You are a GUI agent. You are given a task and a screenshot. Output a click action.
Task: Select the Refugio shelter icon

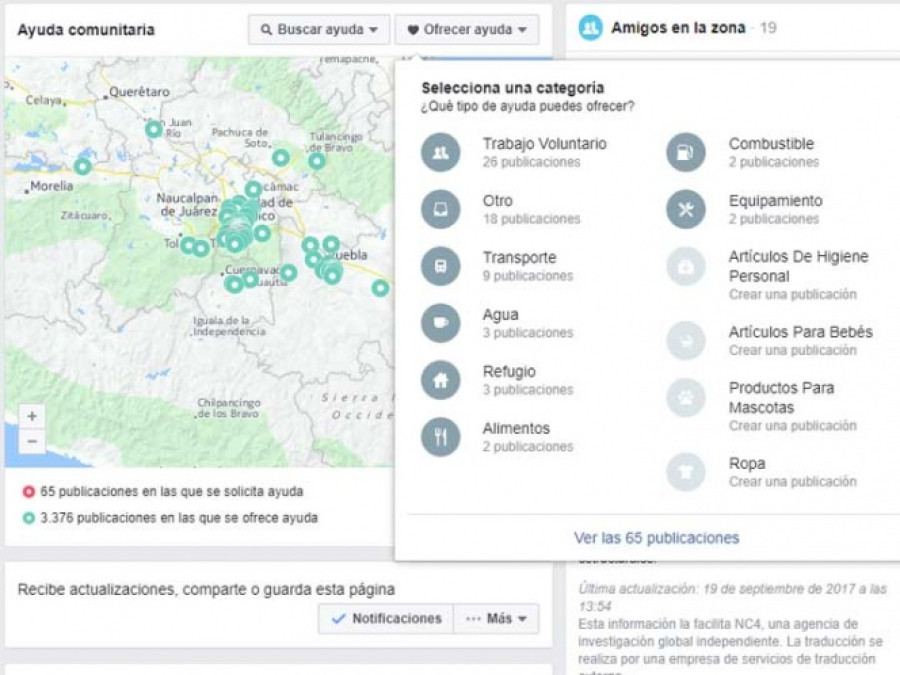coord(440,381)
